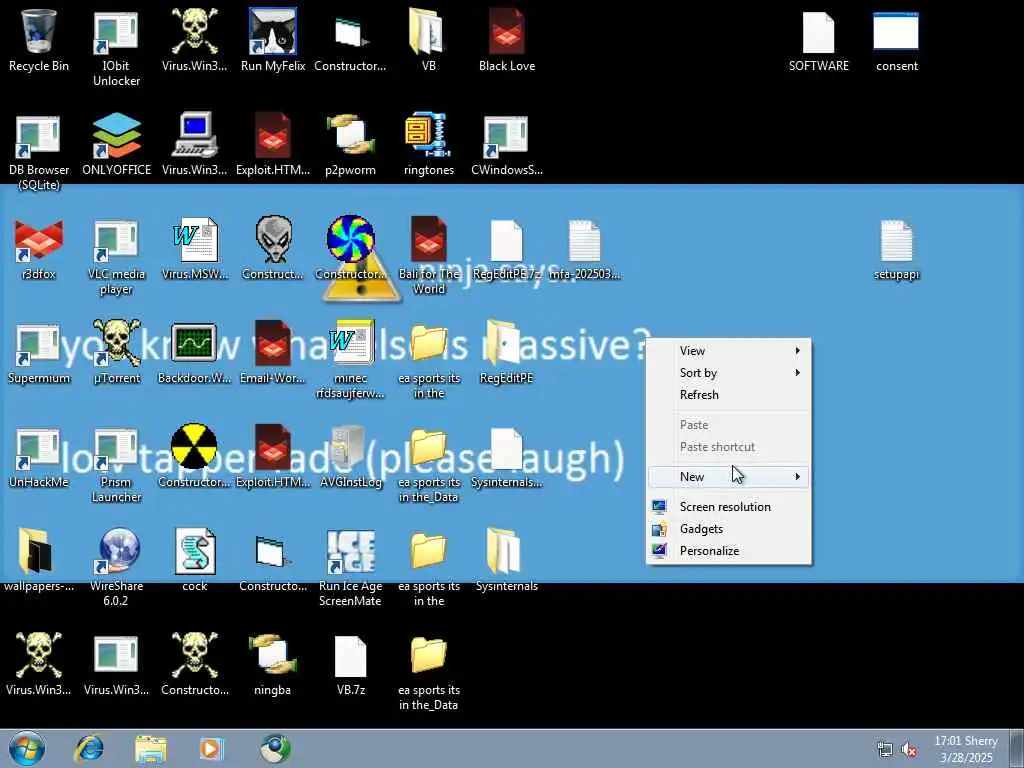Image resolution: width=1024 pixels, height=768 pixels.
Task: Open the Windows Start menu orb
Action: pos(27,748)
